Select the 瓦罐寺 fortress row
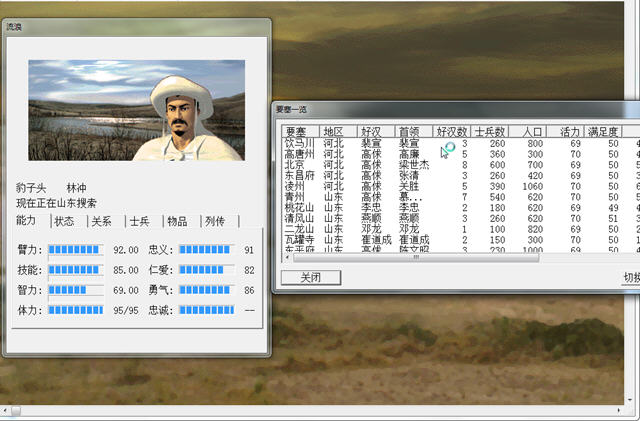The height and width of the screenshot is (421, 640). coord(460,240)
